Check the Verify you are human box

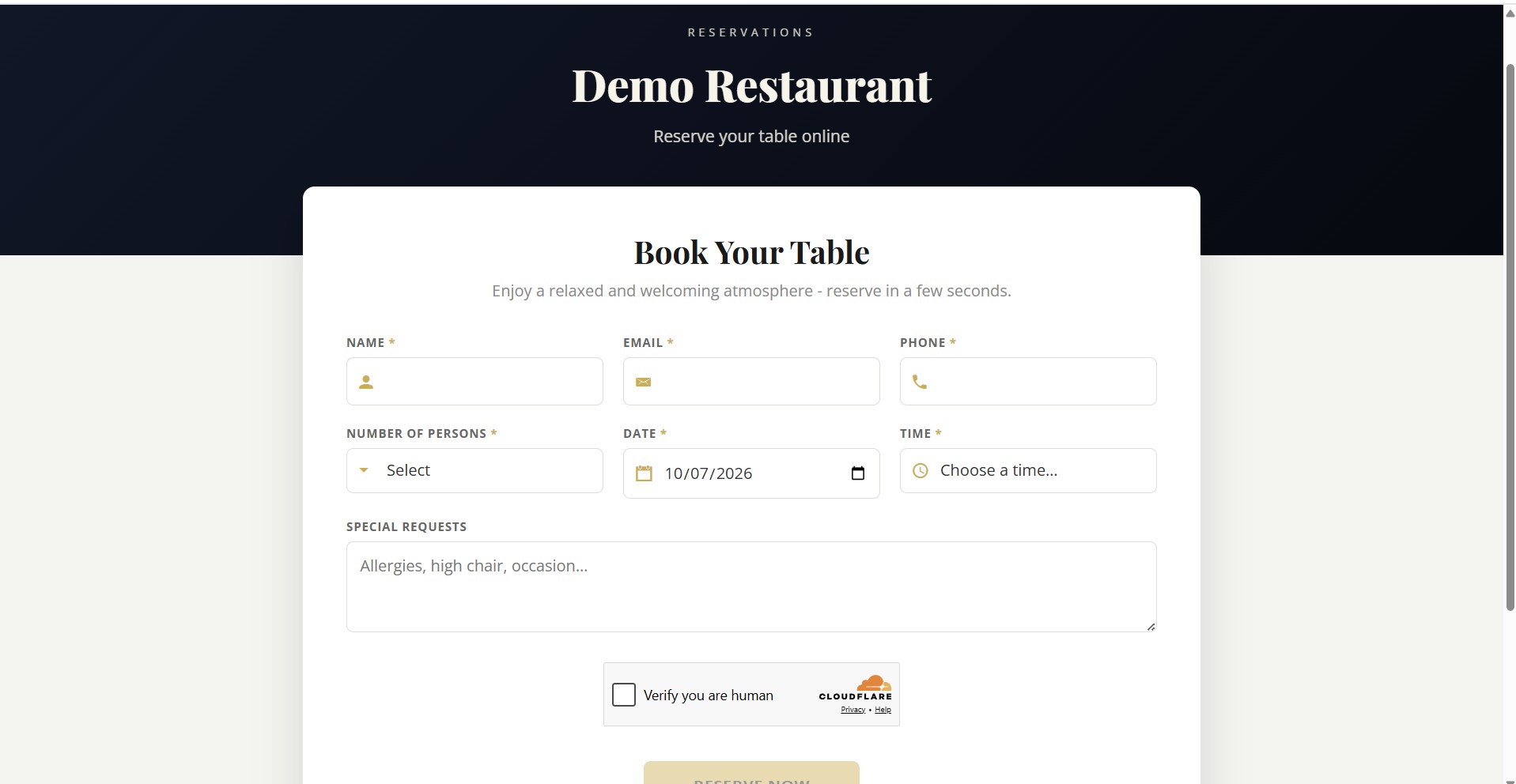[624, 695]
